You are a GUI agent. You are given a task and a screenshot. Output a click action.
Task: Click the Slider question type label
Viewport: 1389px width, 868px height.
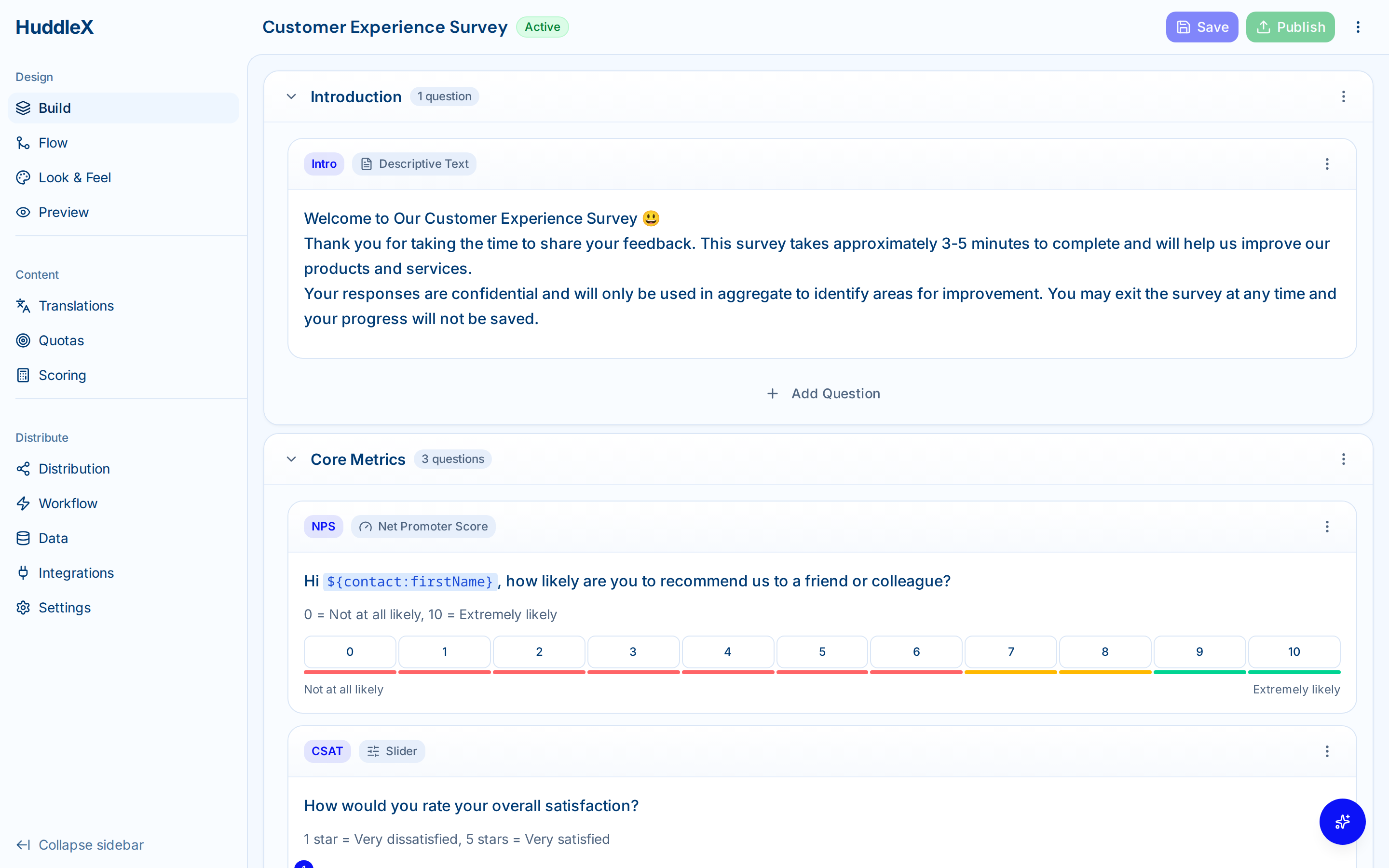click(401, 751)
